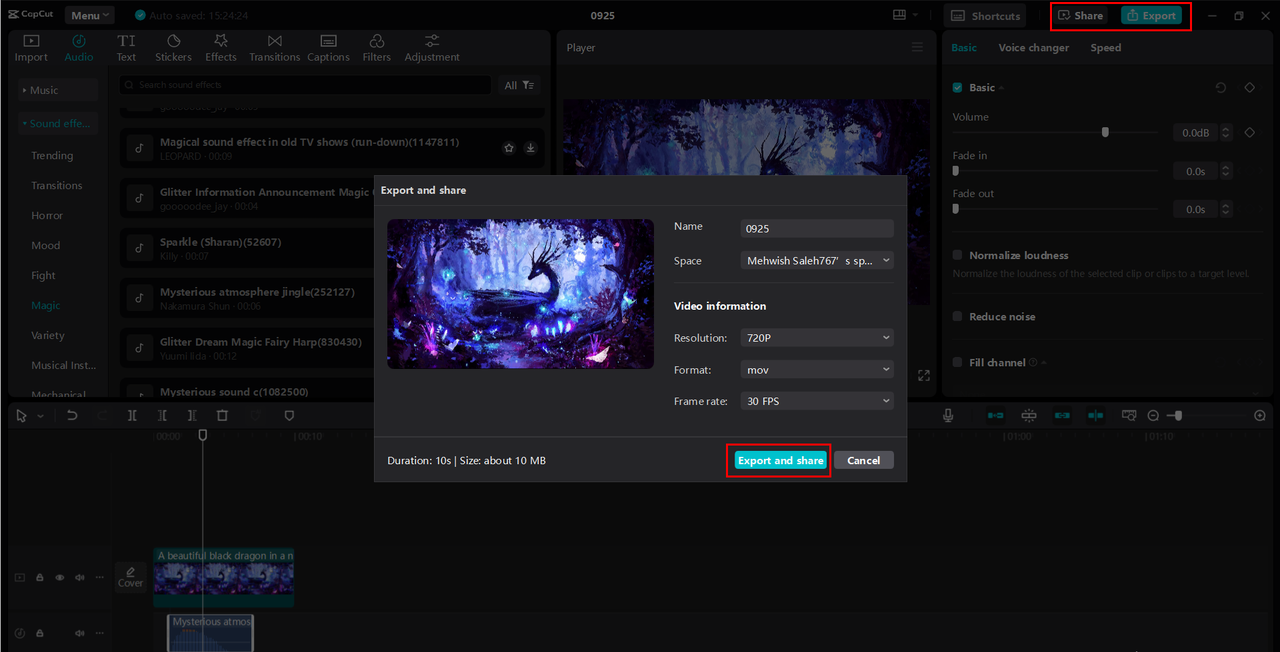Open the Format mov dropdown

[817, 369]
